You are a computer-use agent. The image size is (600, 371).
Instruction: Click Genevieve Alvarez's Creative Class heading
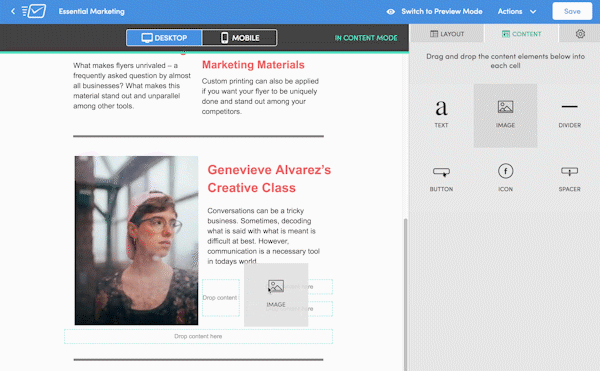point(269,179)
